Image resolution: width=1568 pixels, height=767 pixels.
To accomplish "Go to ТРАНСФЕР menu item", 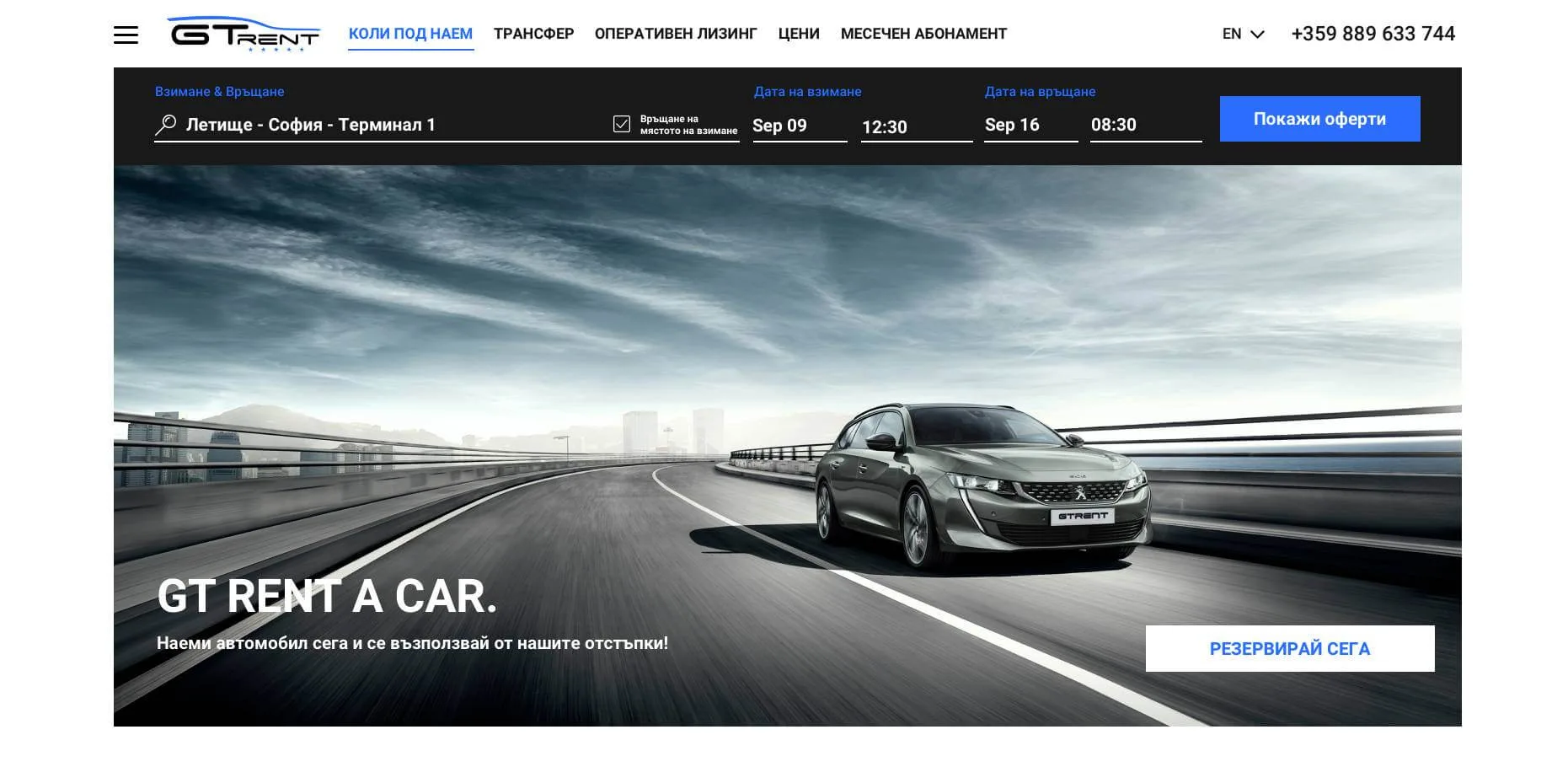I will click(533, 35).
